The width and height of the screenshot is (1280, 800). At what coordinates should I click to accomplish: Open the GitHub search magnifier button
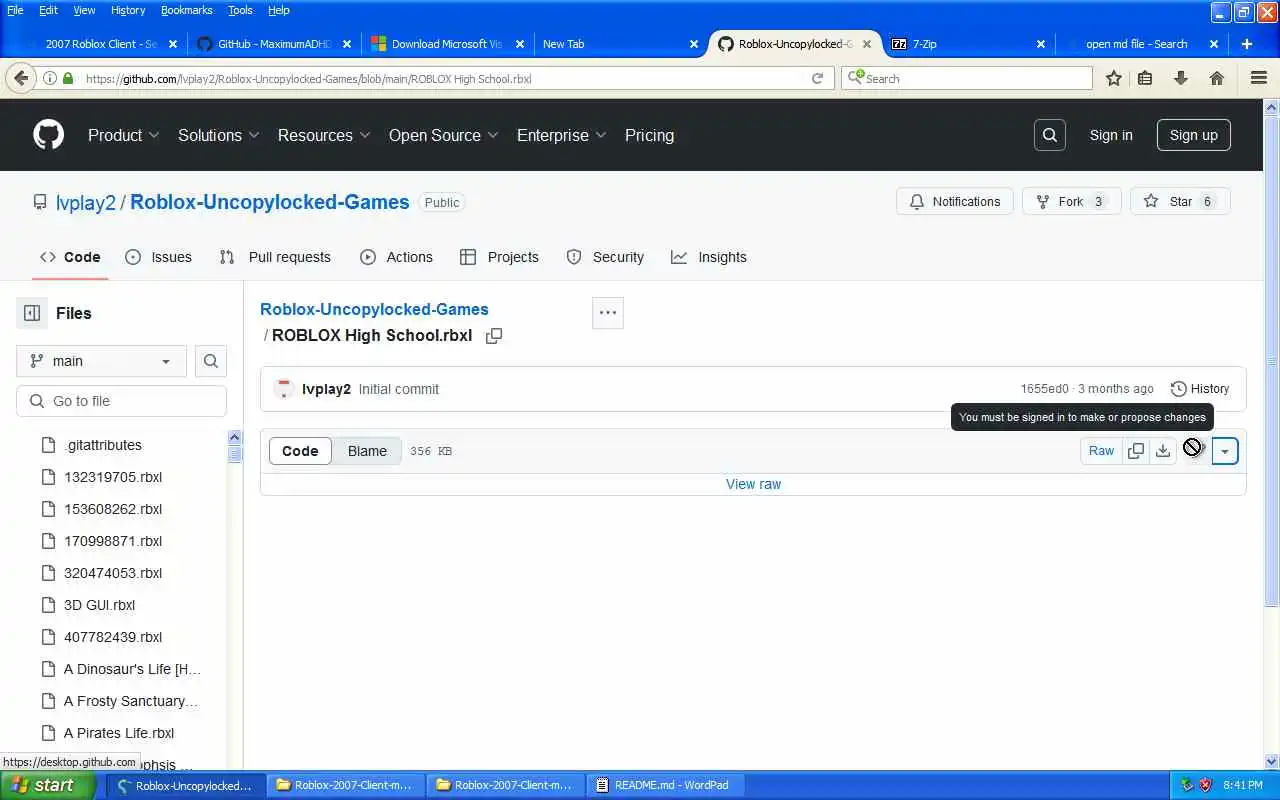coord(1049,135)
